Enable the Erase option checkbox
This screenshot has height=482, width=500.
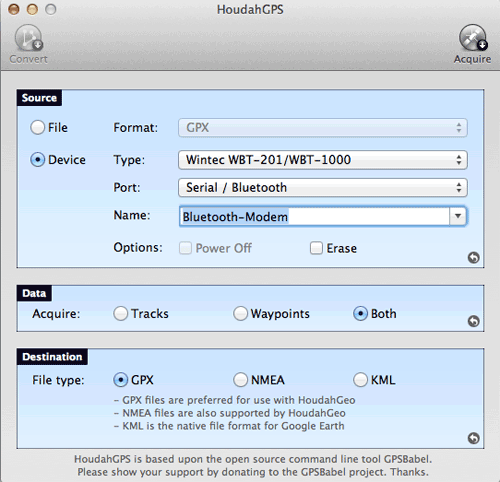[x=316, y=248]
